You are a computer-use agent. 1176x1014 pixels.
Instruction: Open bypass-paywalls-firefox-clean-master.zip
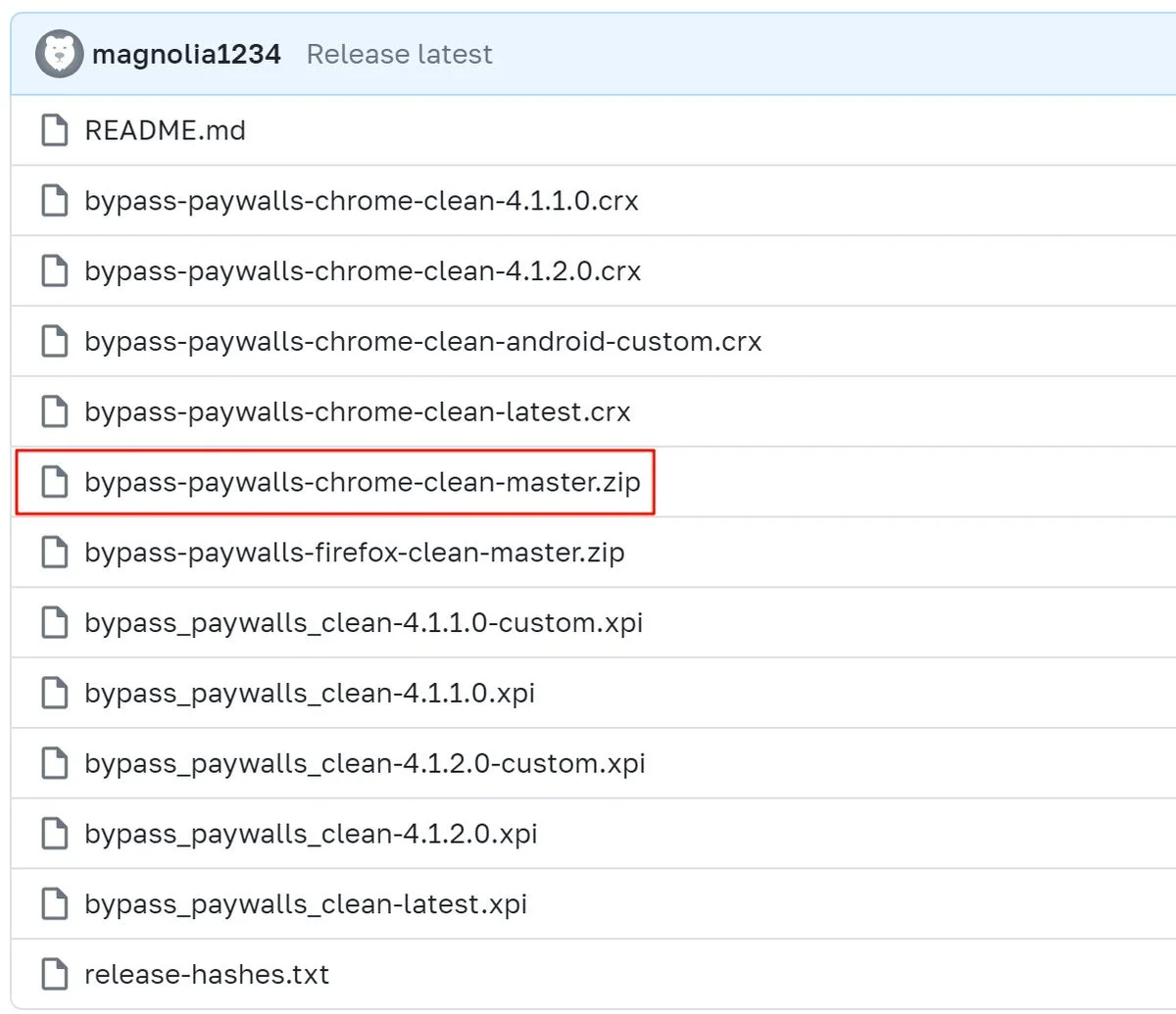click(355, 553)
